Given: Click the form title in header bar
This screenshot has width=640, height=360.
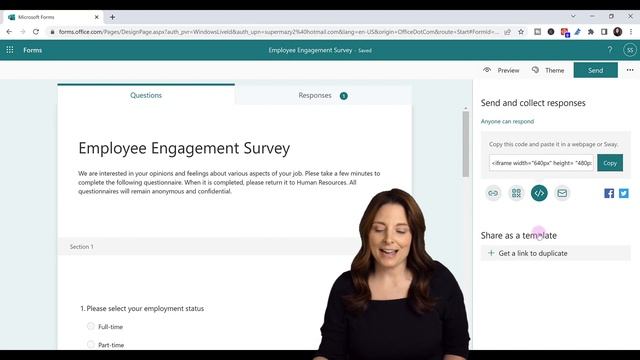Looking at the screenshot, I should point(310,50).
